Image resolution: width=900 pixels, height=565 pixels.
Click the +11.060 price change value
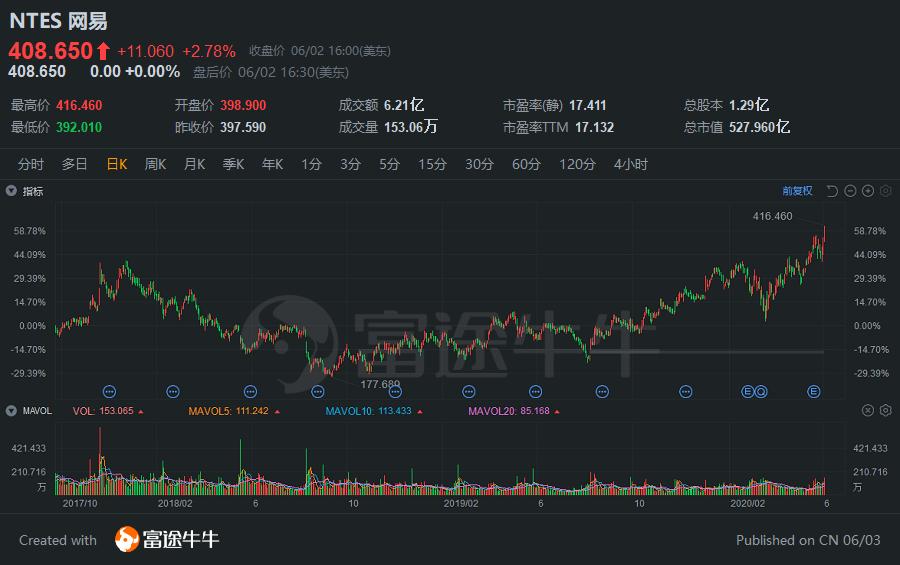pos(145,51)
